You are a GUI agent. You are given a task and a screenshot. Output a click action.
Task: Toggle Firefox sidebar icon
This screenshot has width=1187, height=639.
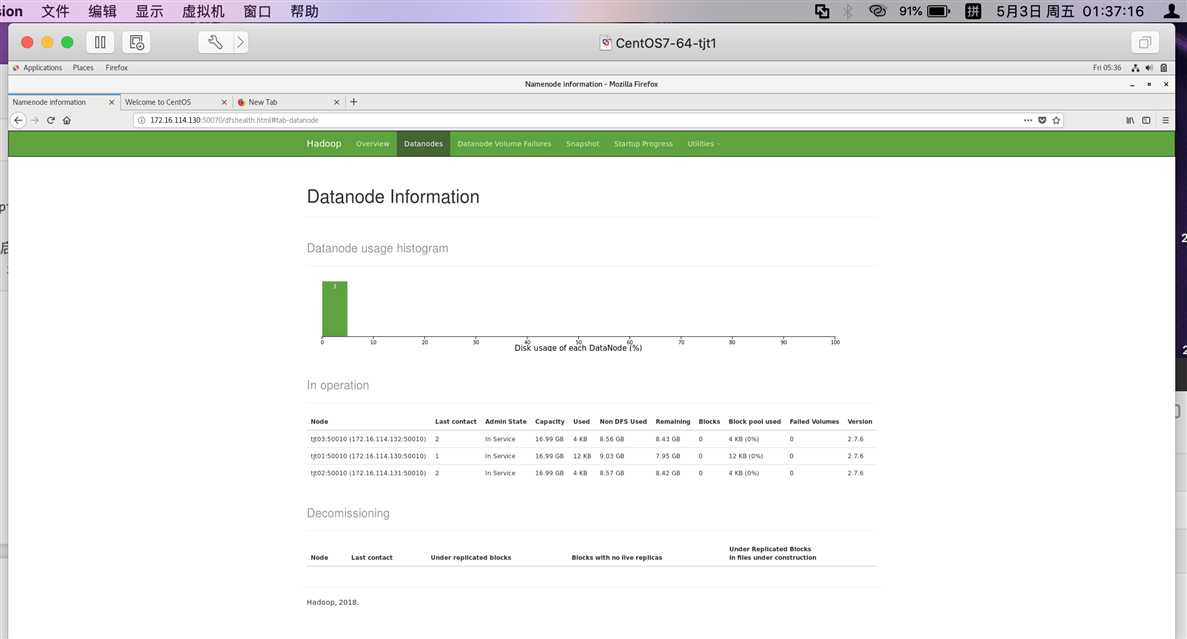pos(1146,120)
